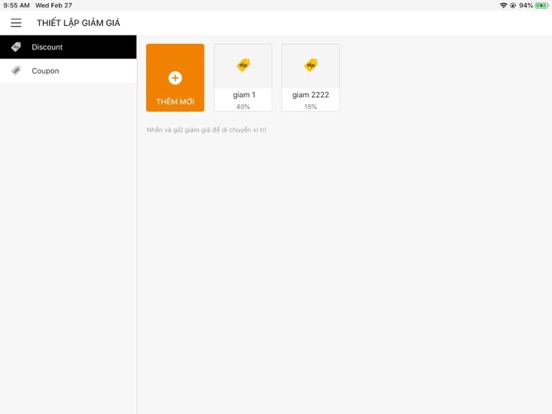Viewport: 552px width, 414px height.
Task: Click the 40% discount value
Action: coord(243,107)
